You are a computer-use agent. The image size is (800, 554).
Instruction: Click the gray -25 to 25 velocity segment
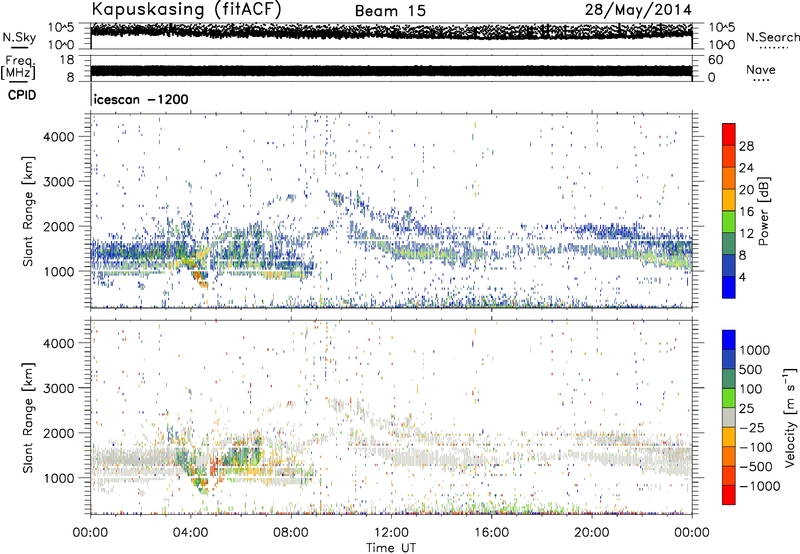729,417
